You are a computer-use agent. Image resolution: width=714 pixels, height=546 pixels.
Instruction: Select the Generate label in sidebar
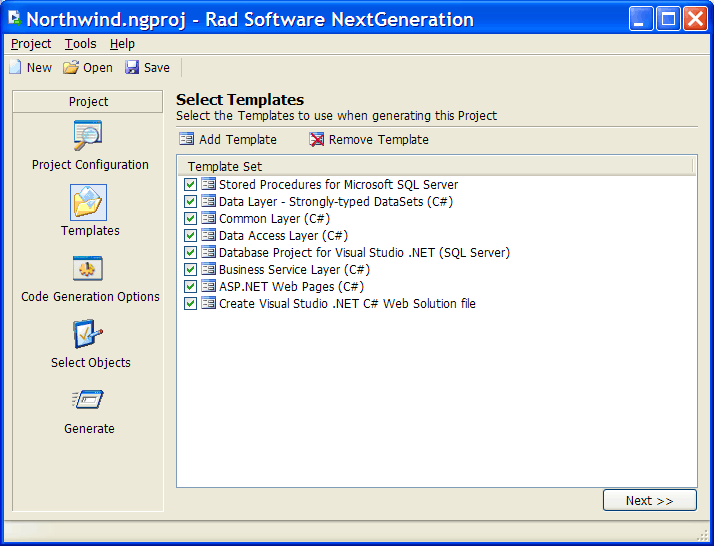(x=89, y=429)
